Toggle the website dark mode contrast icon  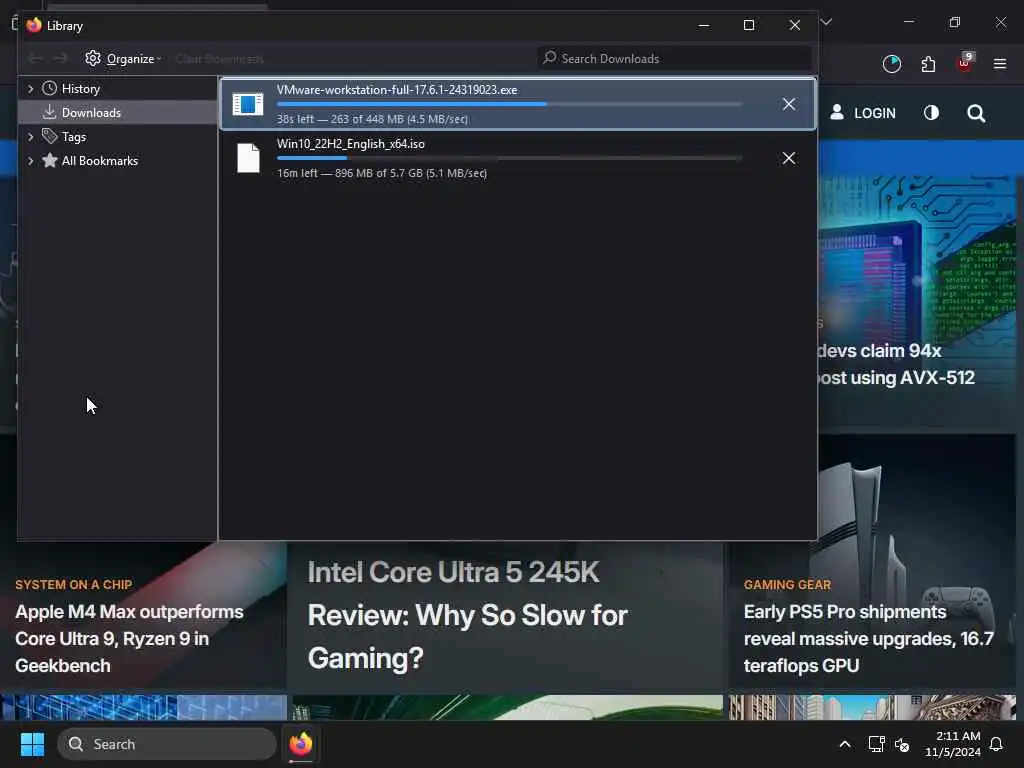(x=931, y=113)
